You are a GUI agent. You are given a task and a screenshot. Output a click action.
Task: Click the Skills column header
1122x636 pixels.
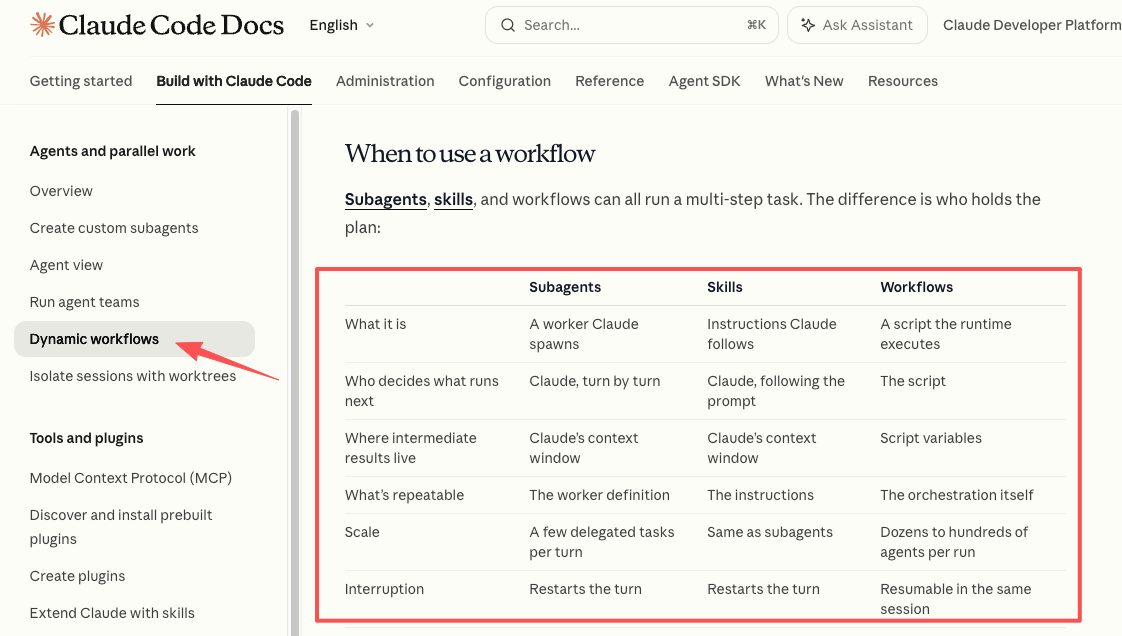tap(725, 287)
